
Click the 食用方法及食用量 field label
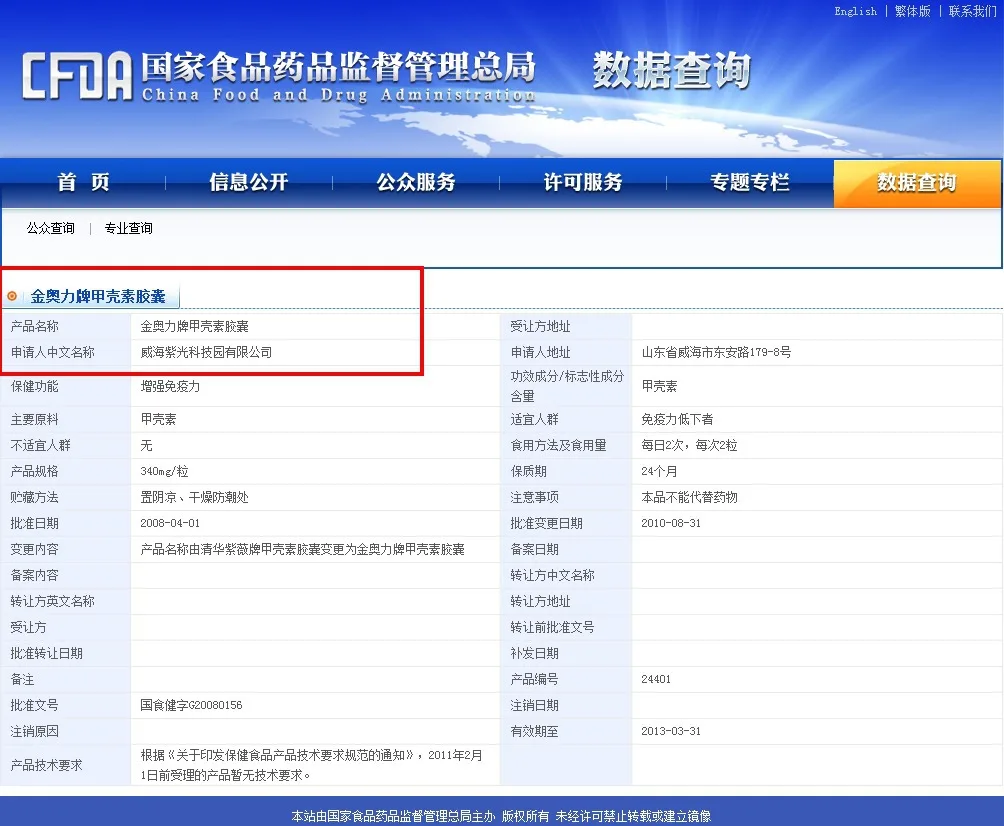click(558, 445)
